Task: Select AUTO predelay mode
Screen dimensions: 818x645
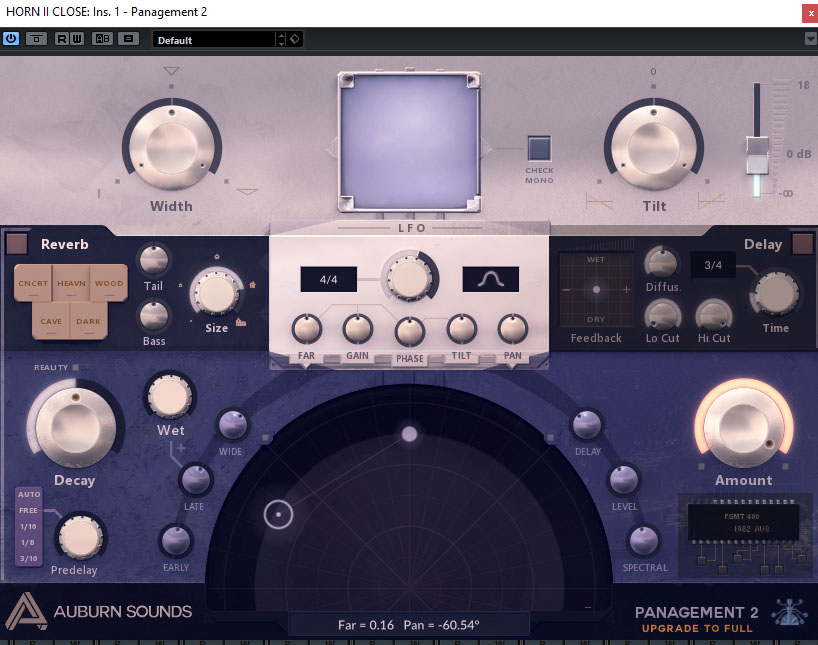Action: pos(29,494)
